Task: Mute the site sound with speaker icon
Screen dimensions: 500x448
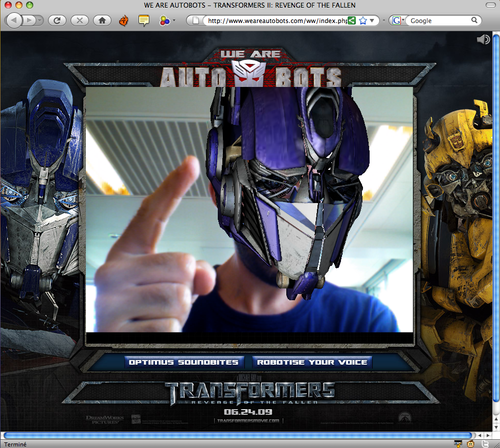Action: 483,39
